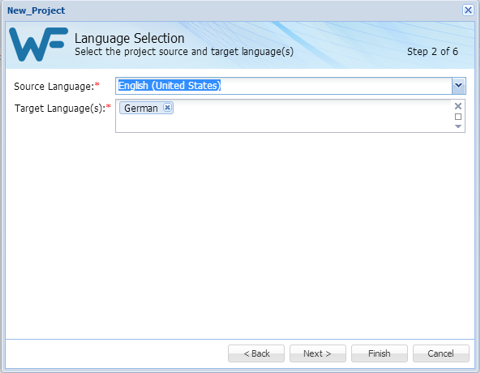The image size is (480, 373).
Task: Go back with the Back button
Action: coord(256,353)
